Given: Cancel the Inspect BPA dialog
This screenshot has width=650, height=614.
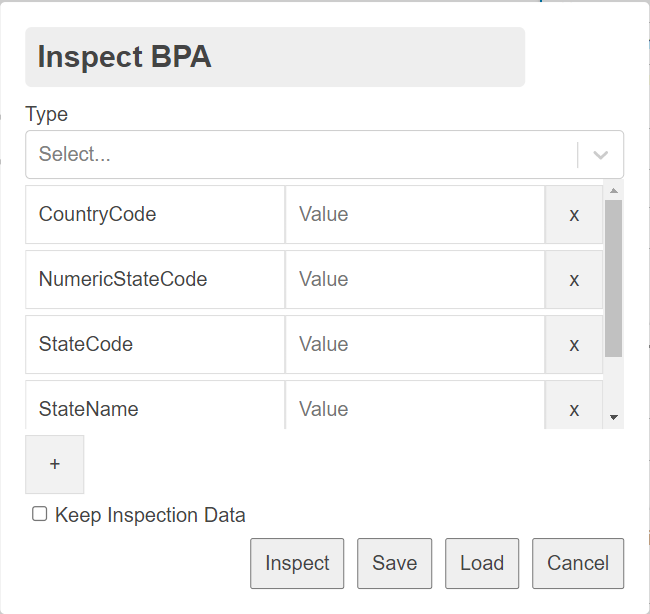Looking at the screenshot, I should pos(578,563).
